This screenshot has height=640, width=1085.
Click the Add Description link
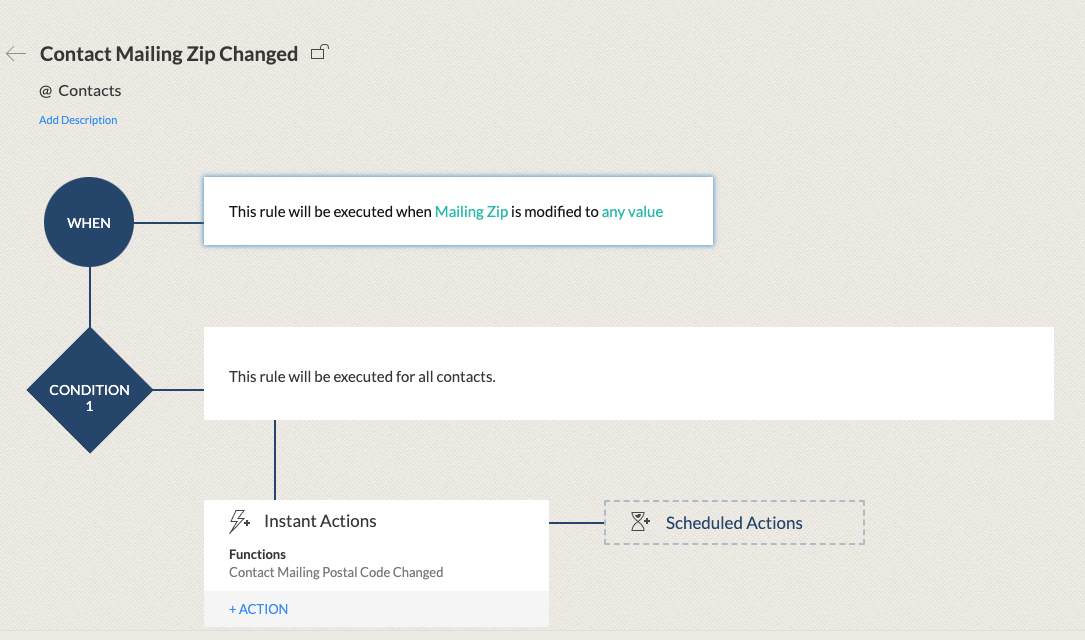pos(78,120)
